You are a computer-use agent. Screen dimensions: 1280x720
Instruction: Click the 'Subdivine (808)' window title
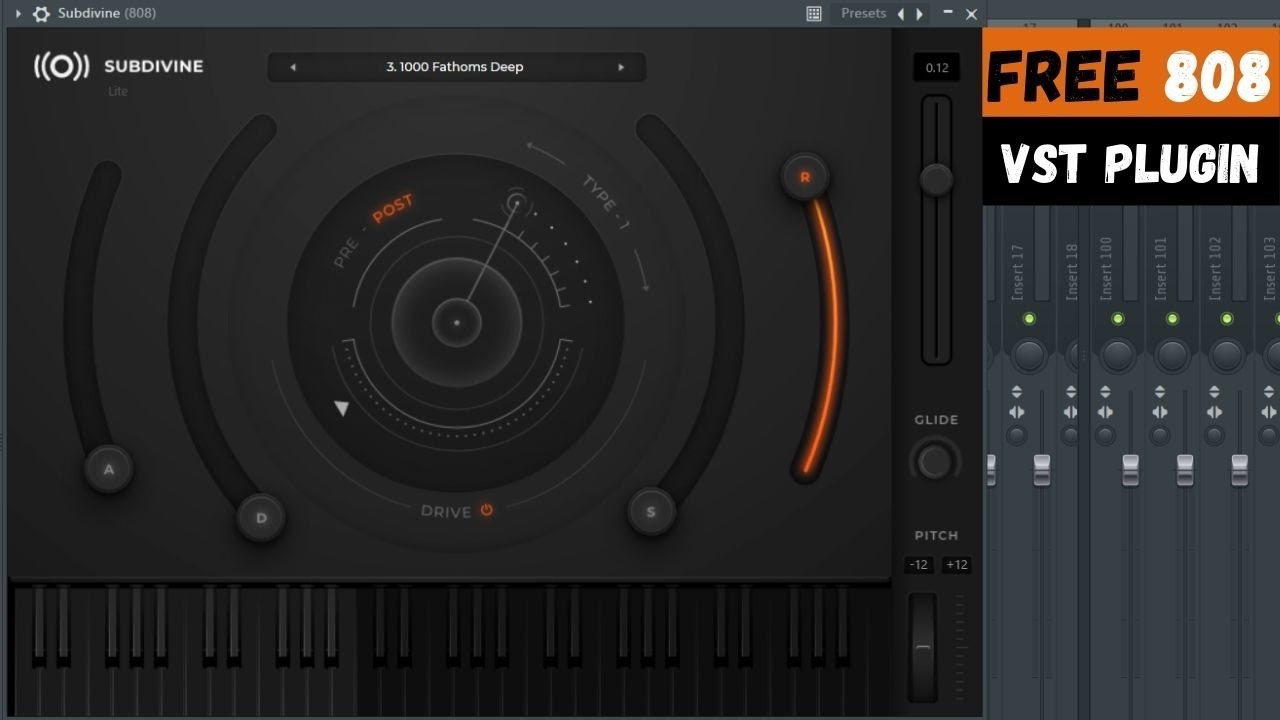(107, 14)
